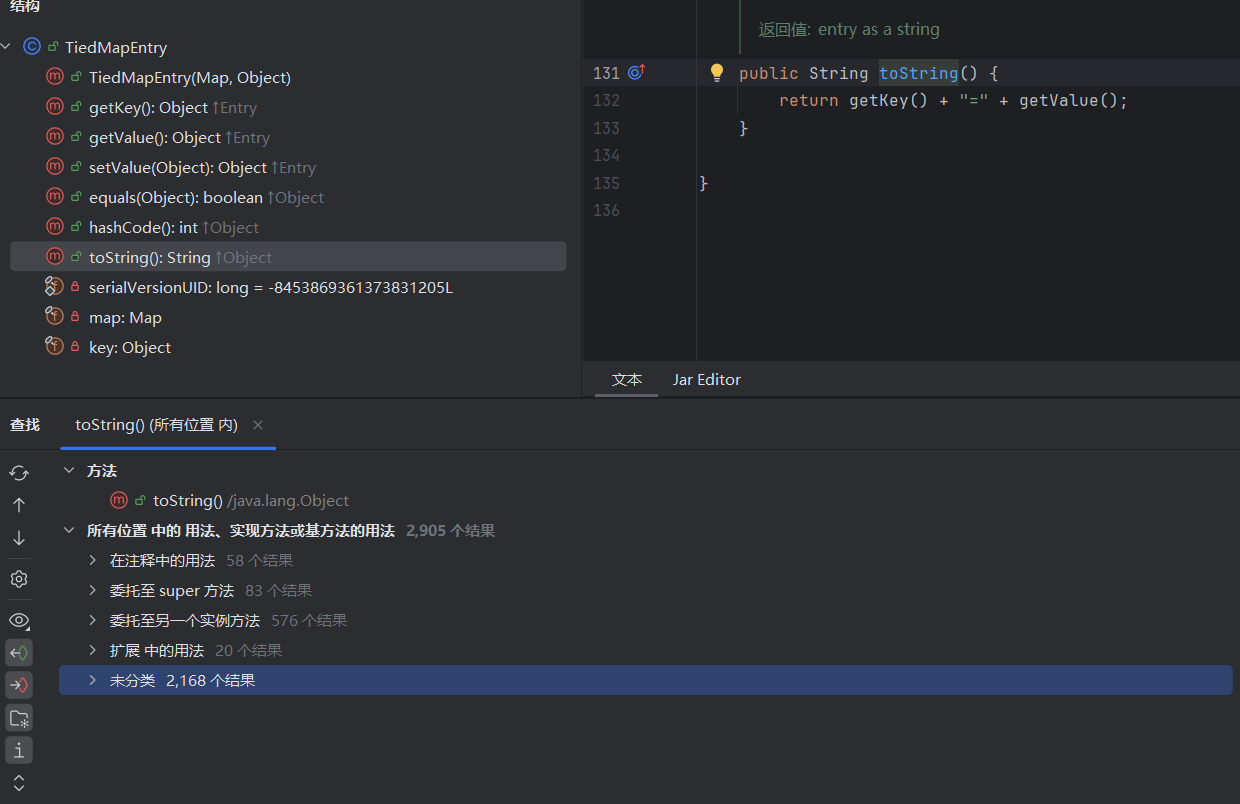Toggle the show write access filter
The width and height of the screenshot is (1240, 804).
(19, 685)
